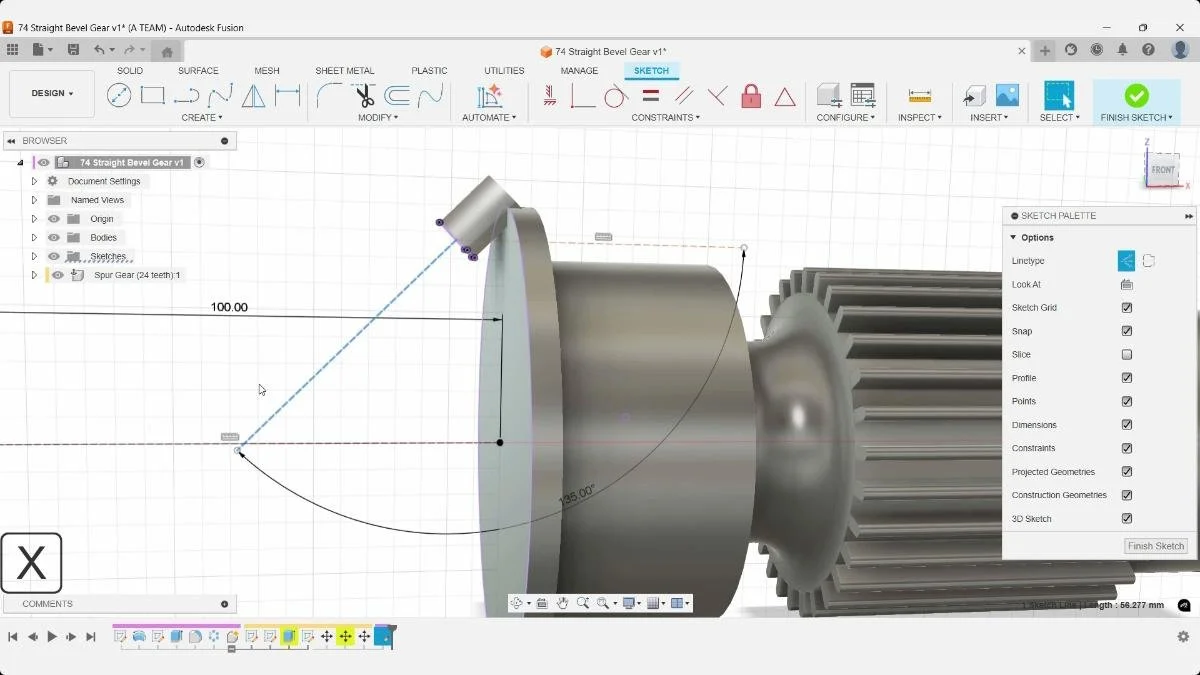Image resolution: width=1200 pixels, height=675 pixels.
Task: Expand the Sketches folder node
Action: (34, 257)
